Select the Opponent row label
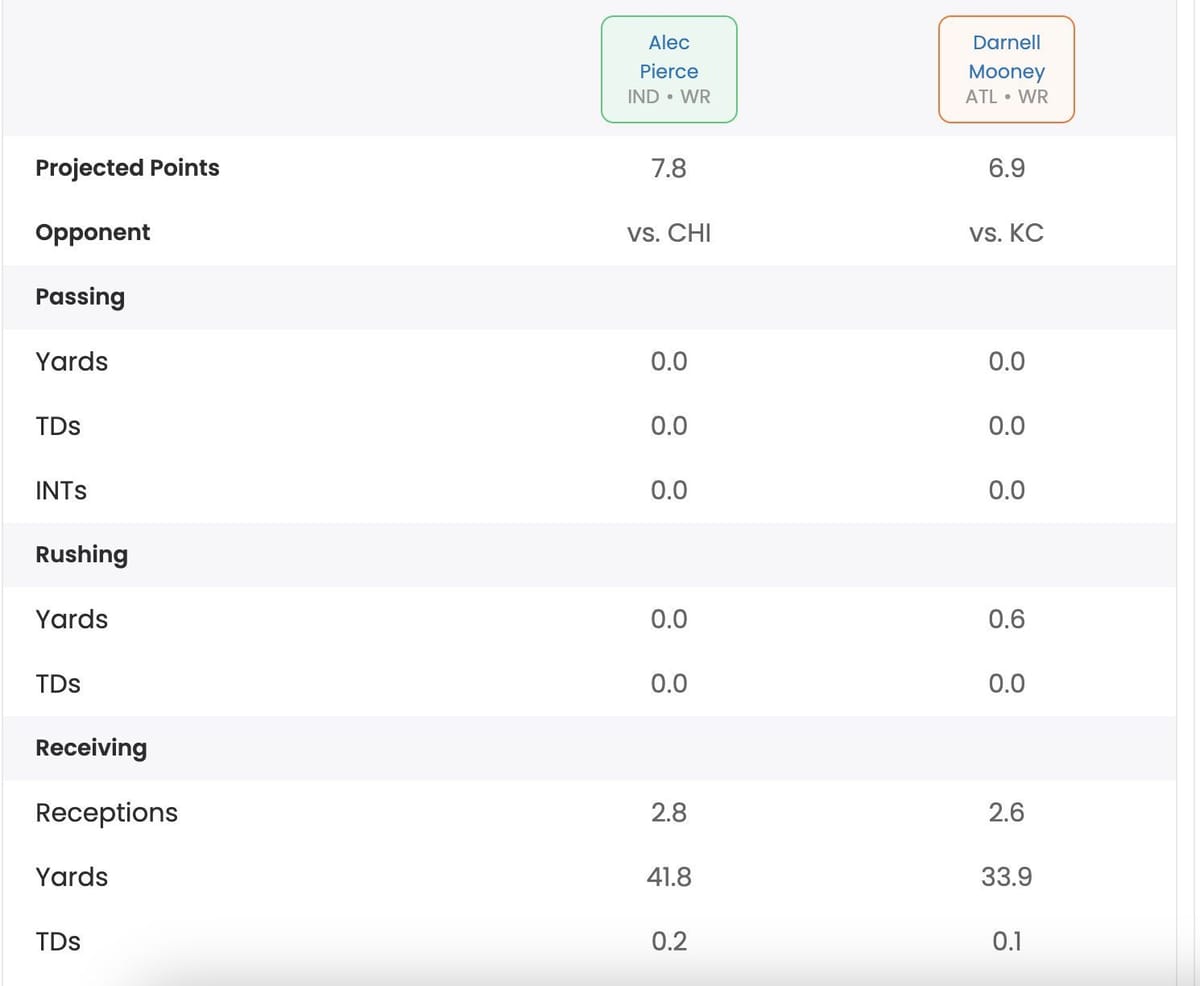The height and width of the screenshot is (986, 1200). pos(93,233)
